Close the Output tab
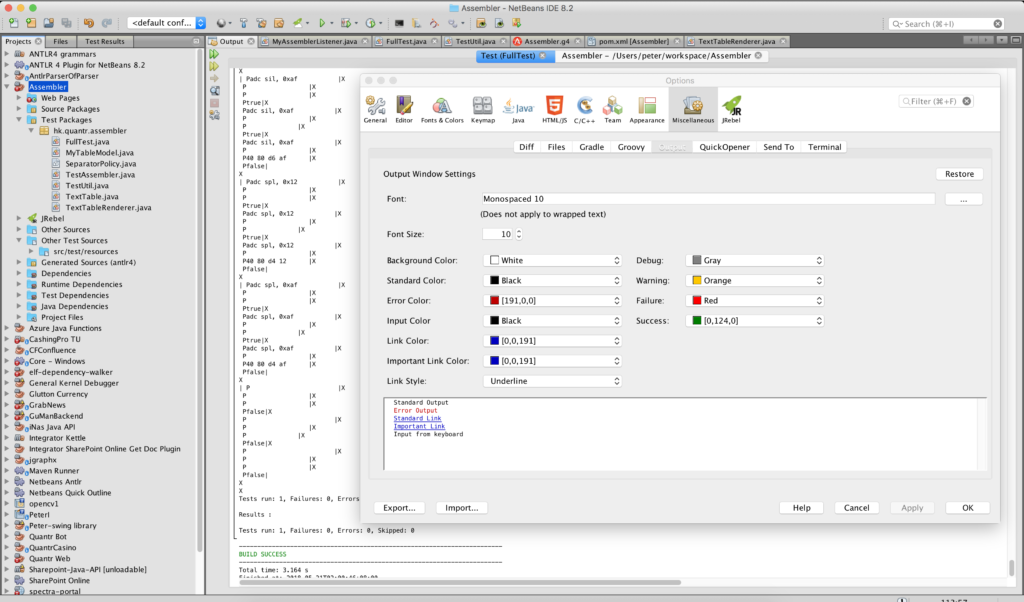1024x602 pixels. tap(251, 41)
